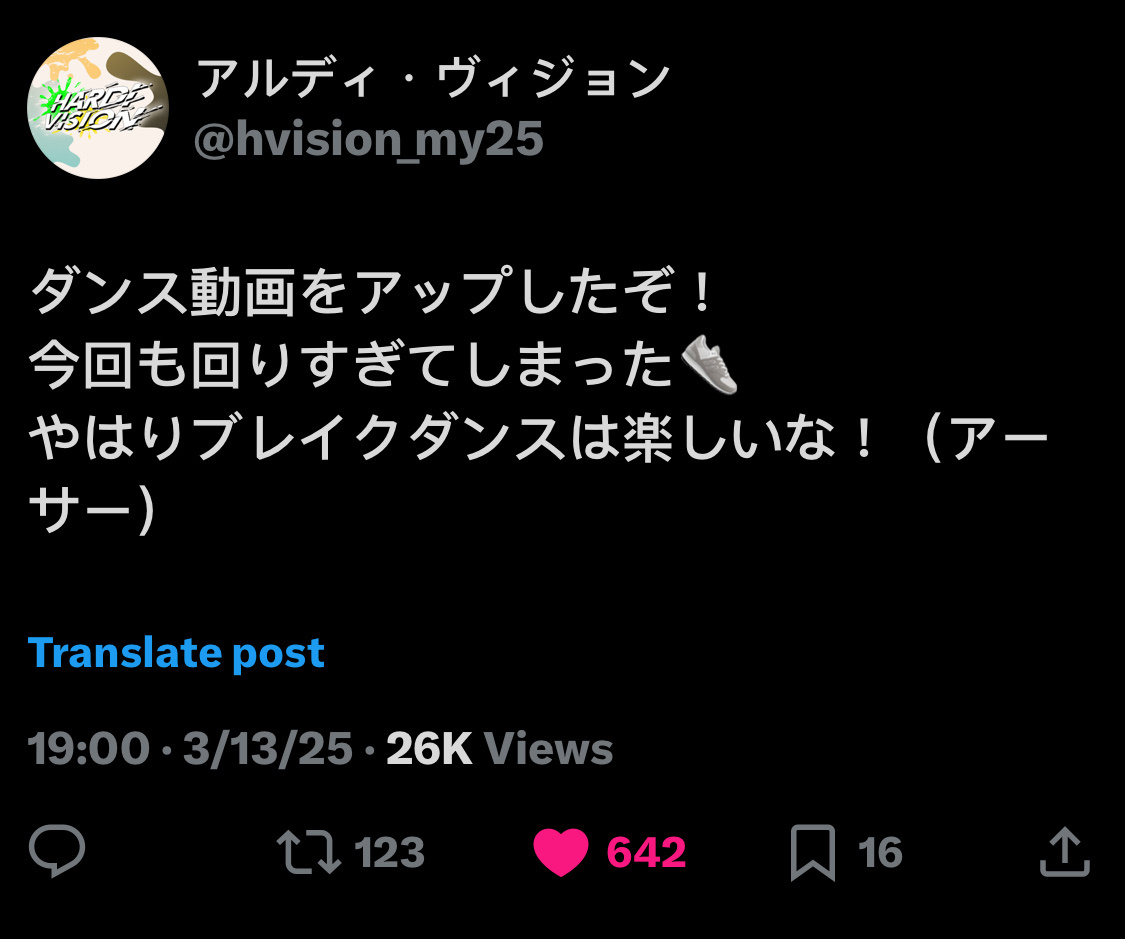Toggle the bookmark icon for this post
The image size is (1125, 939).
pyautogui.click(x=813, y=852)
